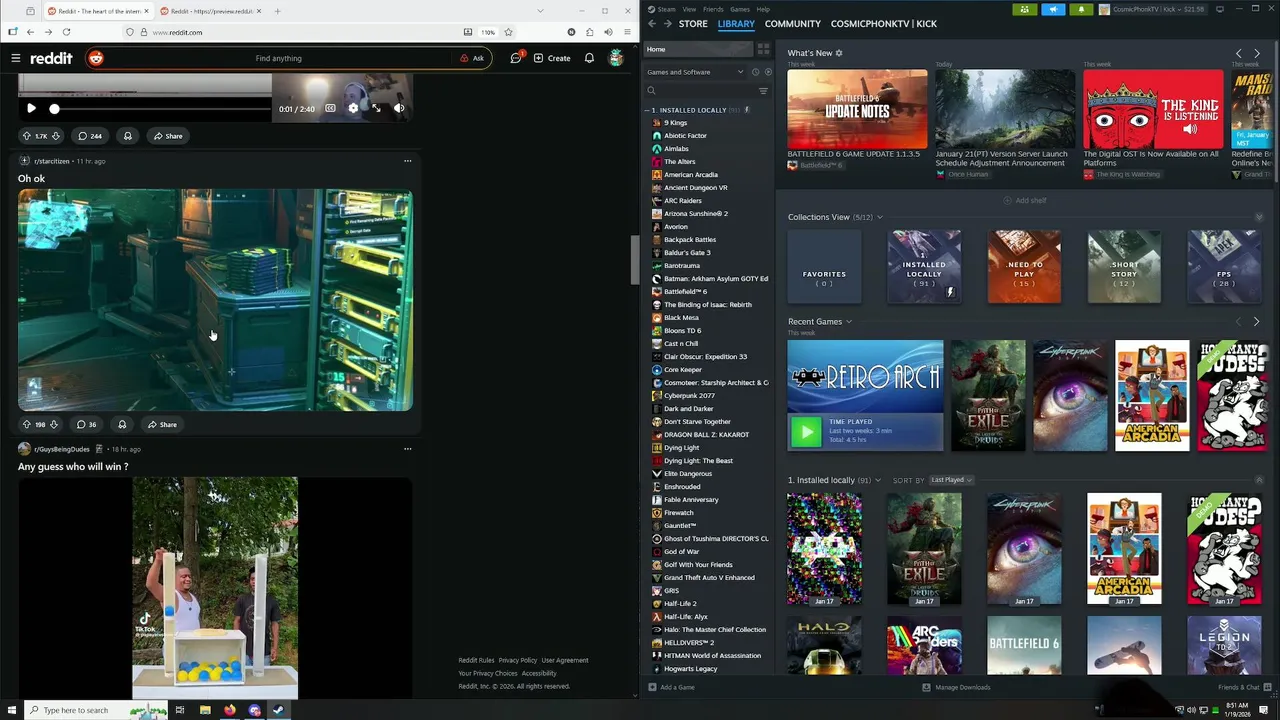Click Steam green notification bell button

pyautogui.click(x=1081, y=9)
